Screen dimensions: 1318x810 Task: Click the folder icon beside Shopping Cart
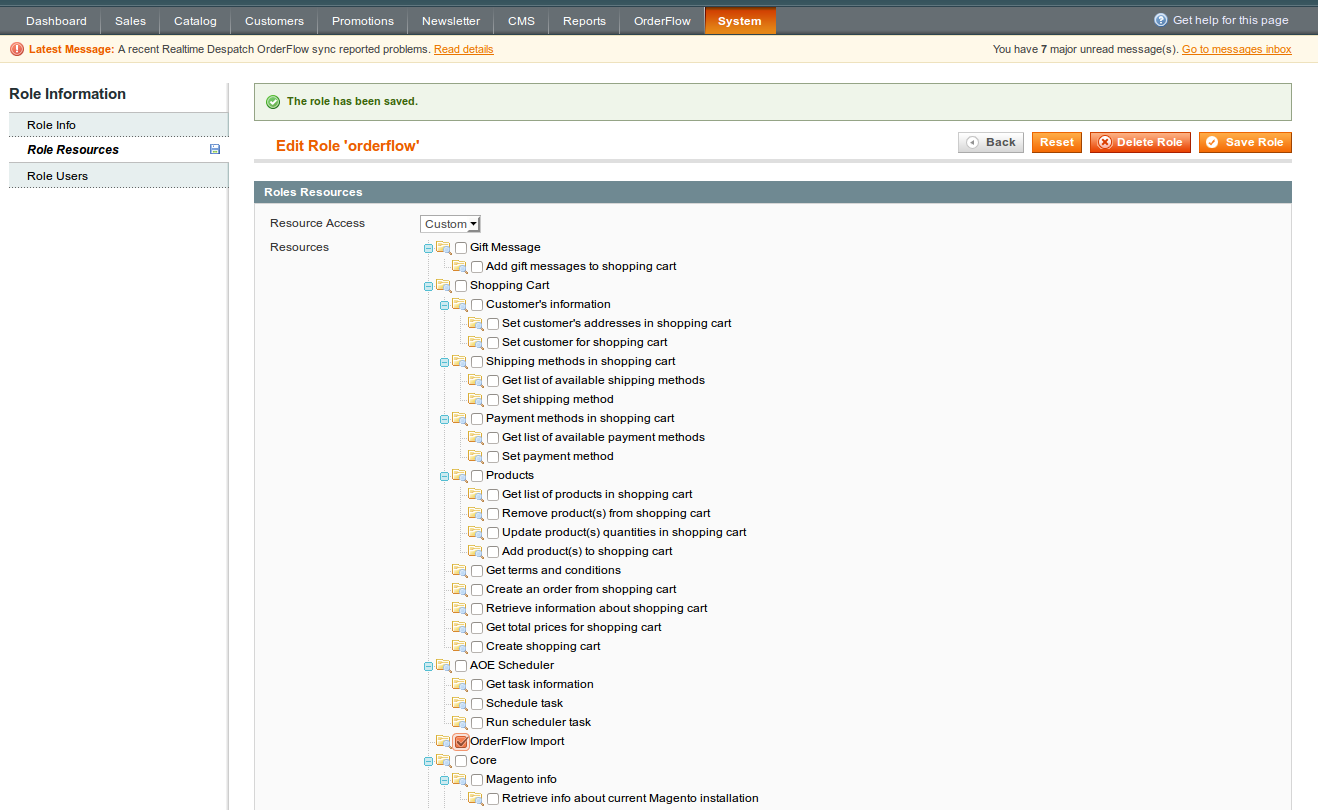(x=443, y=285)
